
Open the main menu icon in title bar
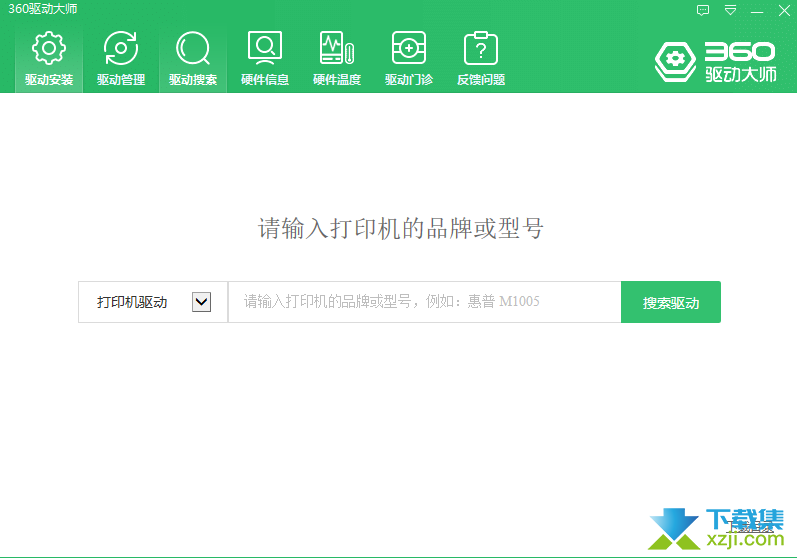730,10
